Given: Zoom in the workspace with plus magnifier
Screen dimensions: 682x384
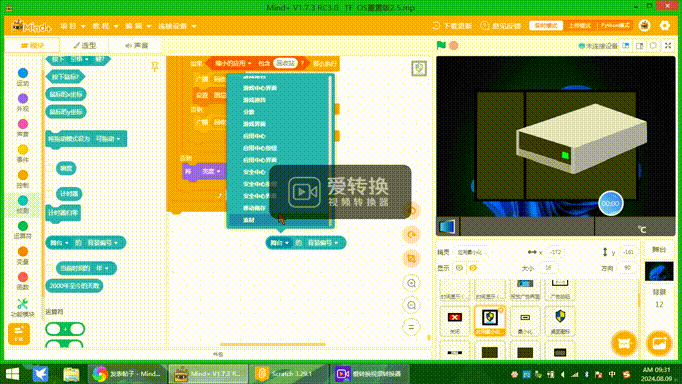Looking at the screenshot, I should tap(411, 283).
